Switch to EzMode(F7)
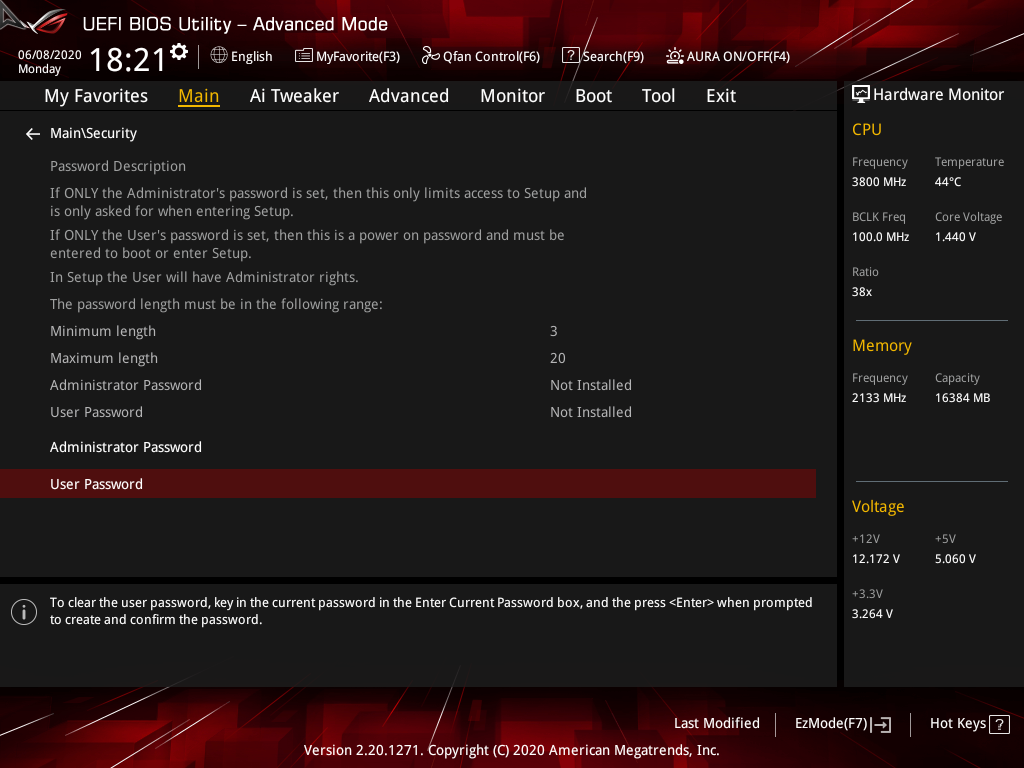Image resolution: width=1024 pixels, height=768 pixels. pyautogui.click(x=843, y=724)
